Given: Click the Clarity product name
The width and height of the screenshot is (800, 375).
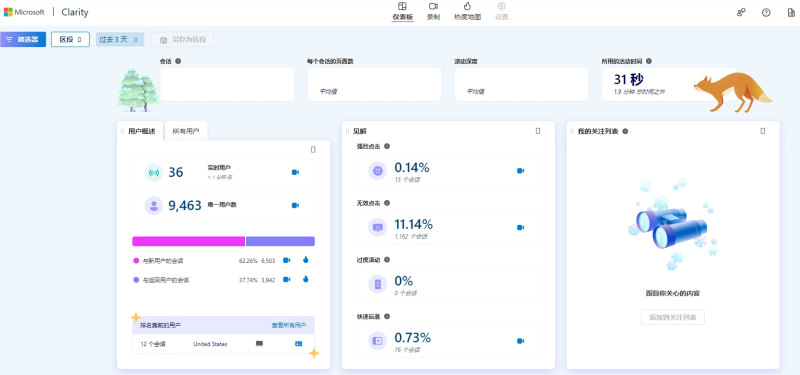Looking at the screenshot, I should coord(74,12).
